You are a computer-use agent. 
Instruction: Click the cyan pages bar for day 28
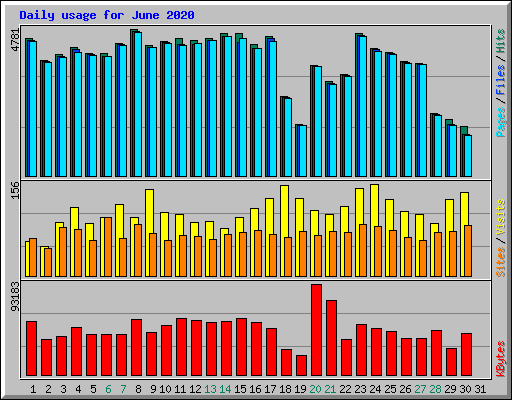click(x=438, y=146)
